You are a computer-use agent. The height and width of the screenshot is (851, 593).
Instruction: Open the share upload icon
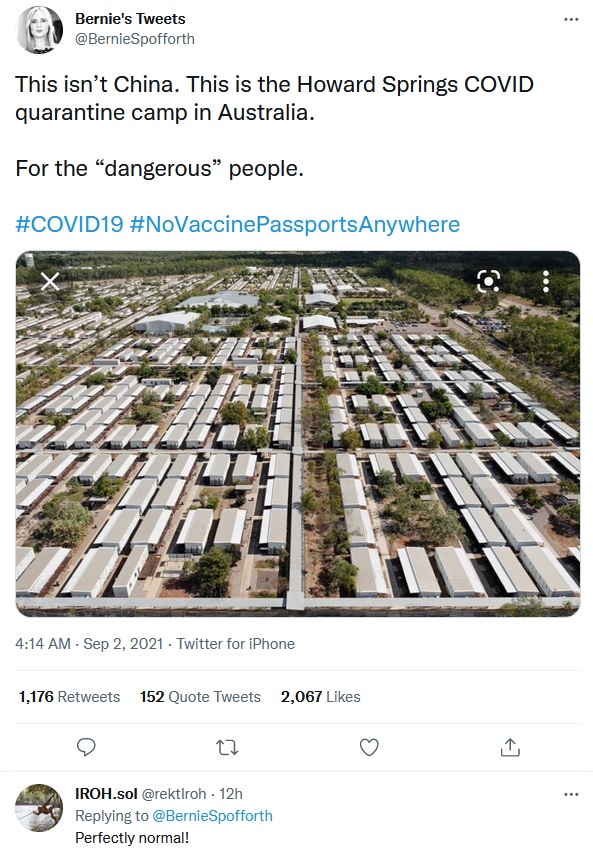point(510,747)
